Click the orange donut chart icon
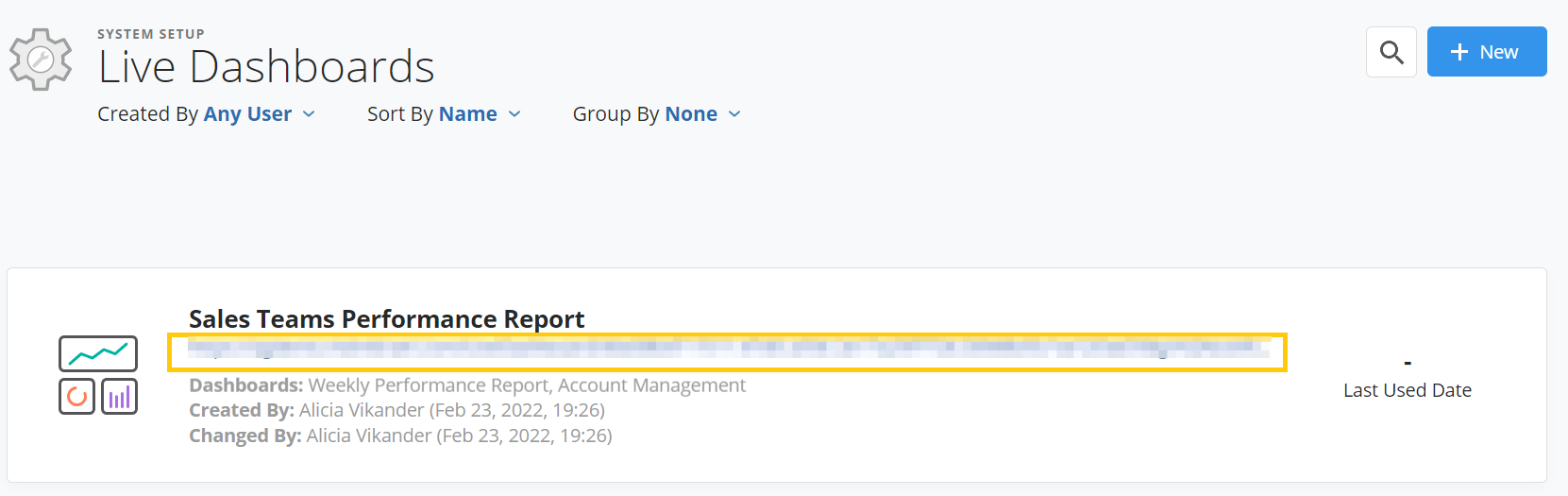This screenshot has height=496, width=1568. pyautogui.click(x=77, y=397)
